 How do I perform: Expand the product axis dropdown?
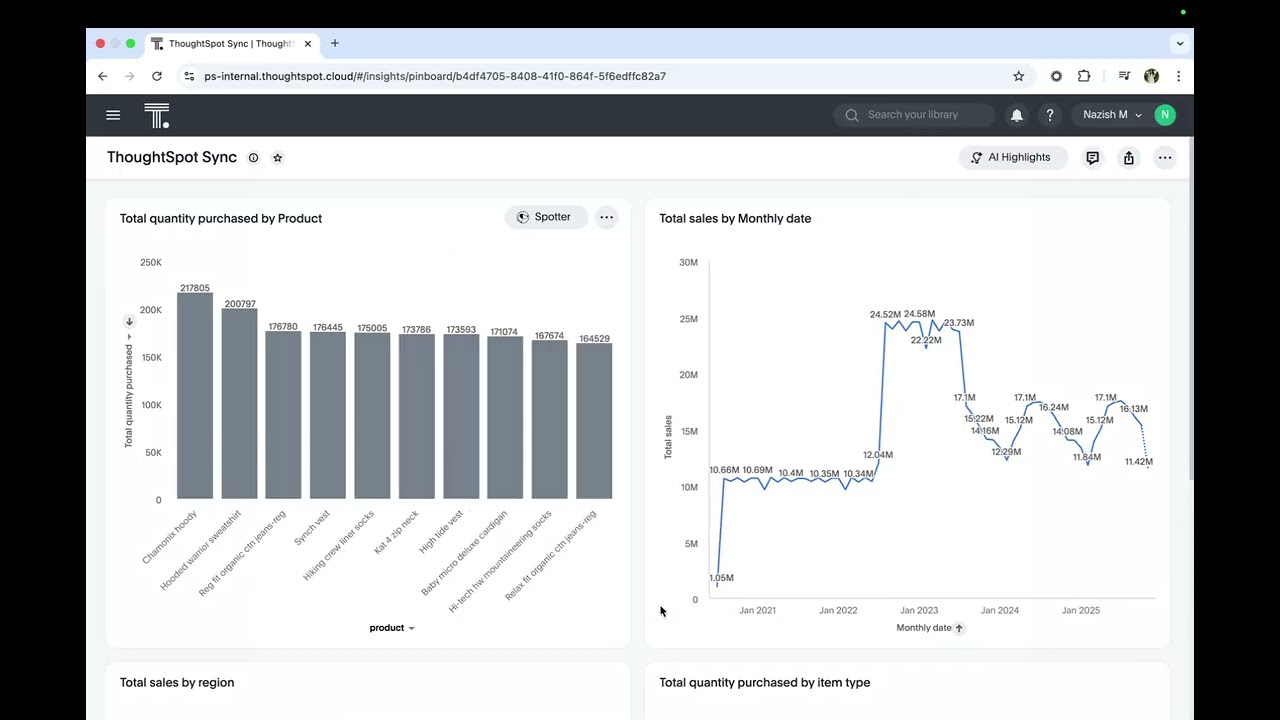point(411,628)
